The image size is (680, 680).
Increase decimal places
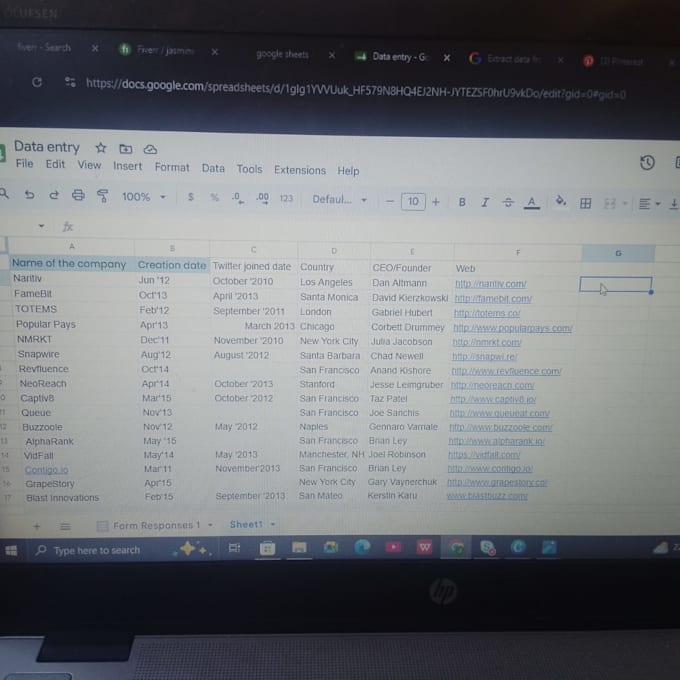pos(262,199)
